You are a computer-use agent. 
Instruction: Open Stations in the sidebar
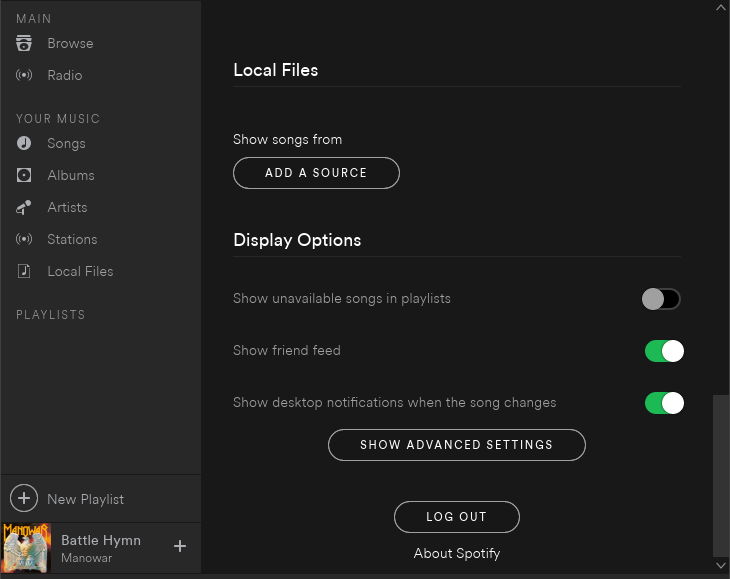tap(72, 239)
